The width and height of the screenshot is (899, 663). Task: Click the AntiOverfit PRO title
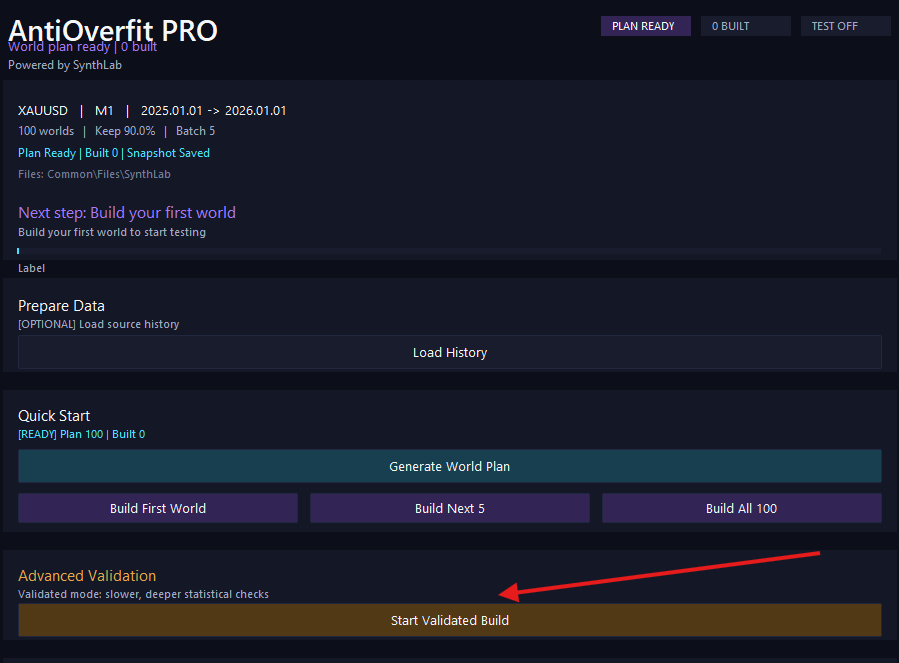(113, 29)
